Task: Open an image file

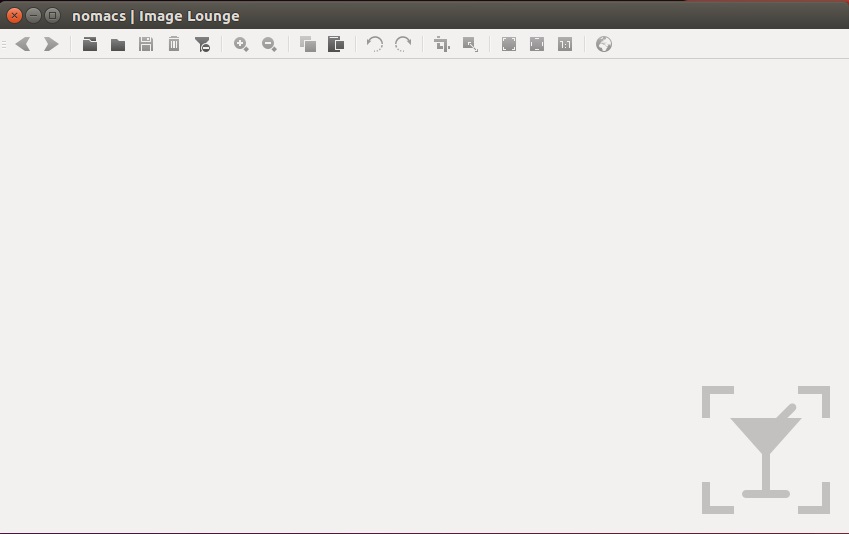Action: click(x=90, y=44)
